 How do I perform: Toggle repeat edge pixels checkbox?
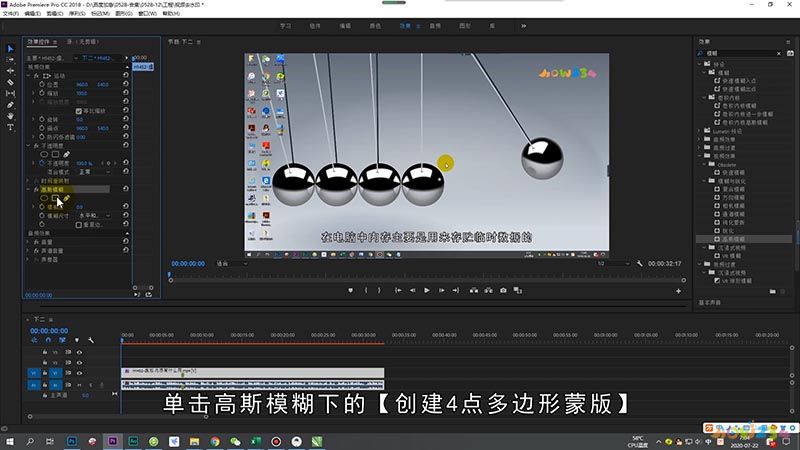click(x=79, y=224)
